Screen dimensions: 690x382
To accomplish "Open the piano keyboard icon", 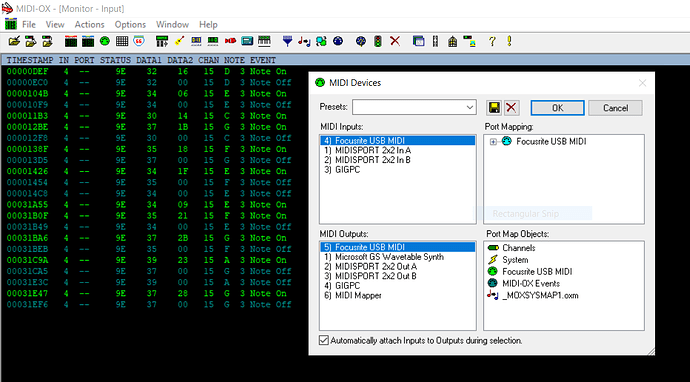I will (x=264, y=41).
